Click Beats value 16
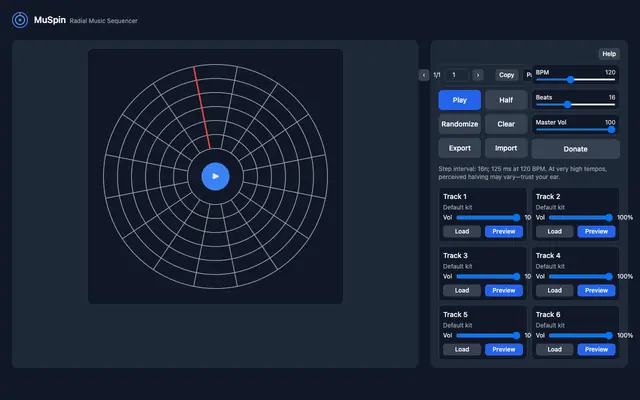Viewport: 640px width, 400px height. click(612, 98)
